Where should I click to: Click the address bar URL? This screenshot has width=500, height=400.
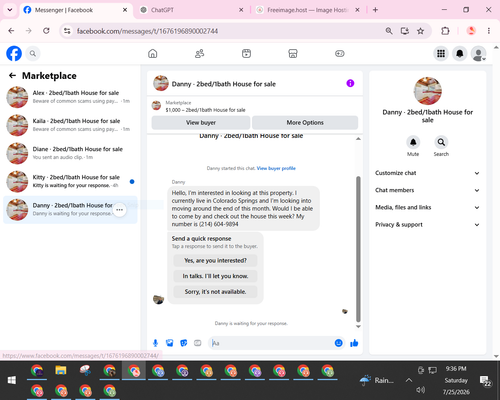pyautogui.click(x=147, y=31)
